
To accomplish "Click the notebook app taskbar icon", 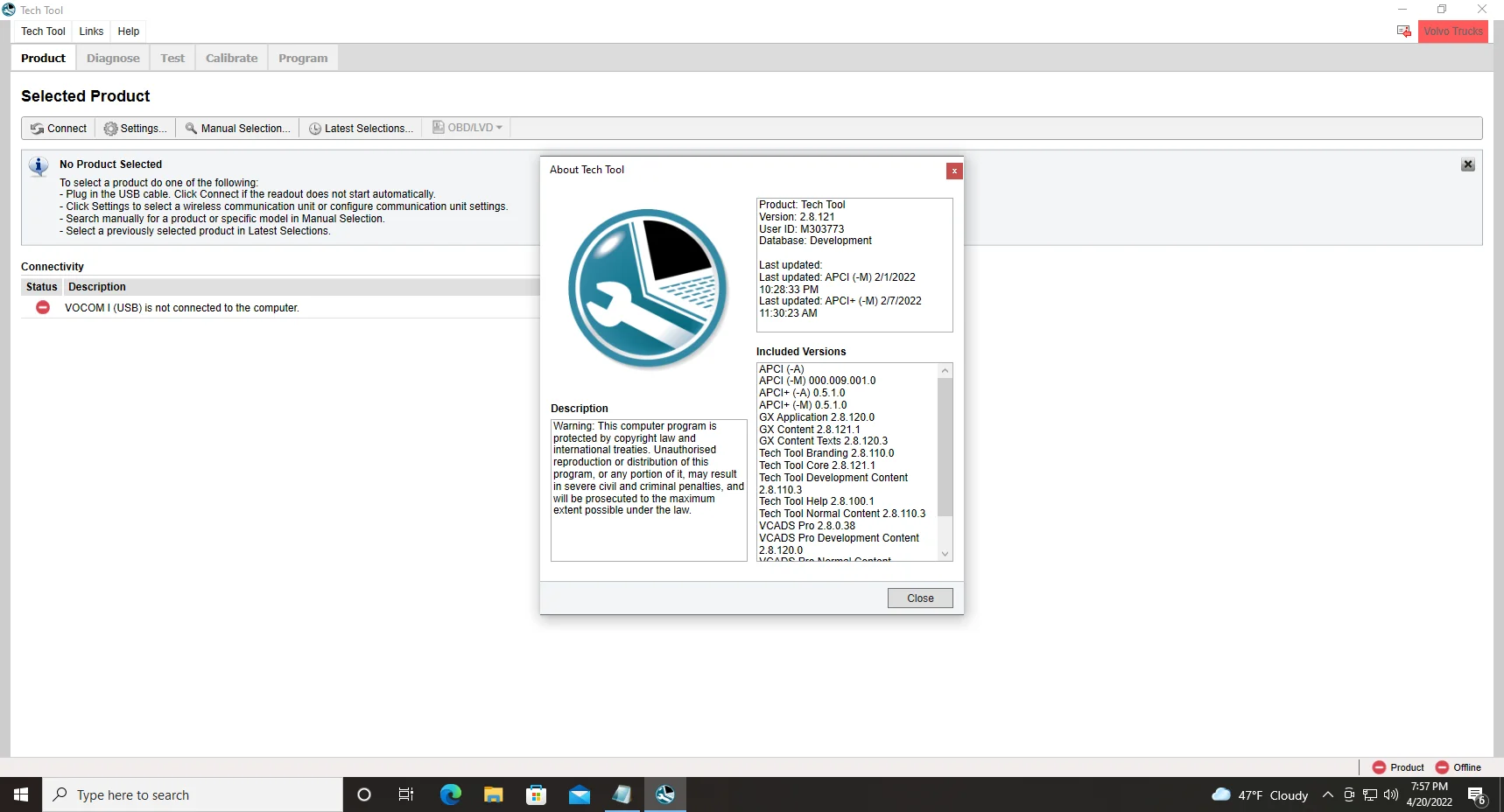I will click(622, 794).
